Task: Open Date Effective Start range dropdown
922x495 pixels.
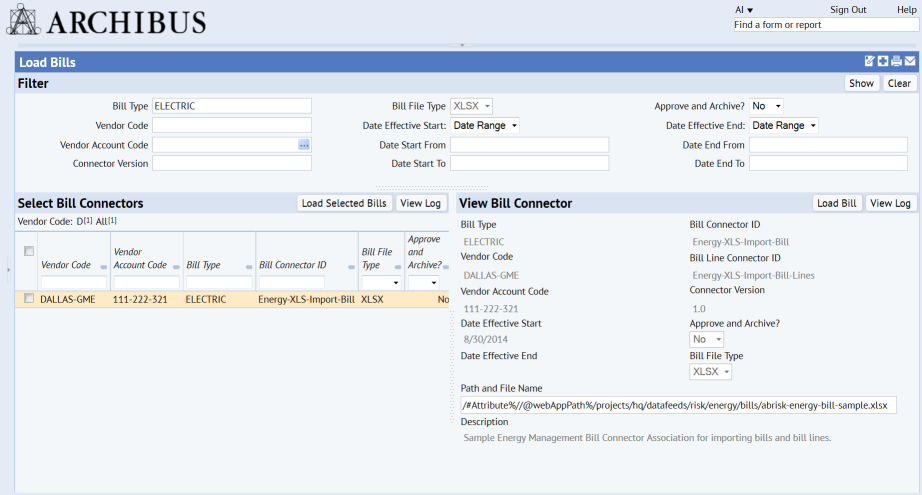Action: pos(485,125)
